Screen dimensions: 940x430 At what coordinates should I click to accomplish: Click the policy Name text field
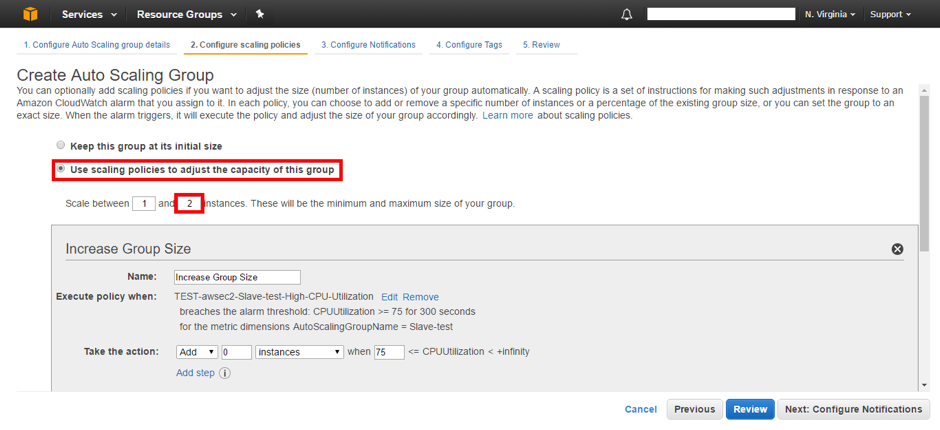click(x=237, y=277)
